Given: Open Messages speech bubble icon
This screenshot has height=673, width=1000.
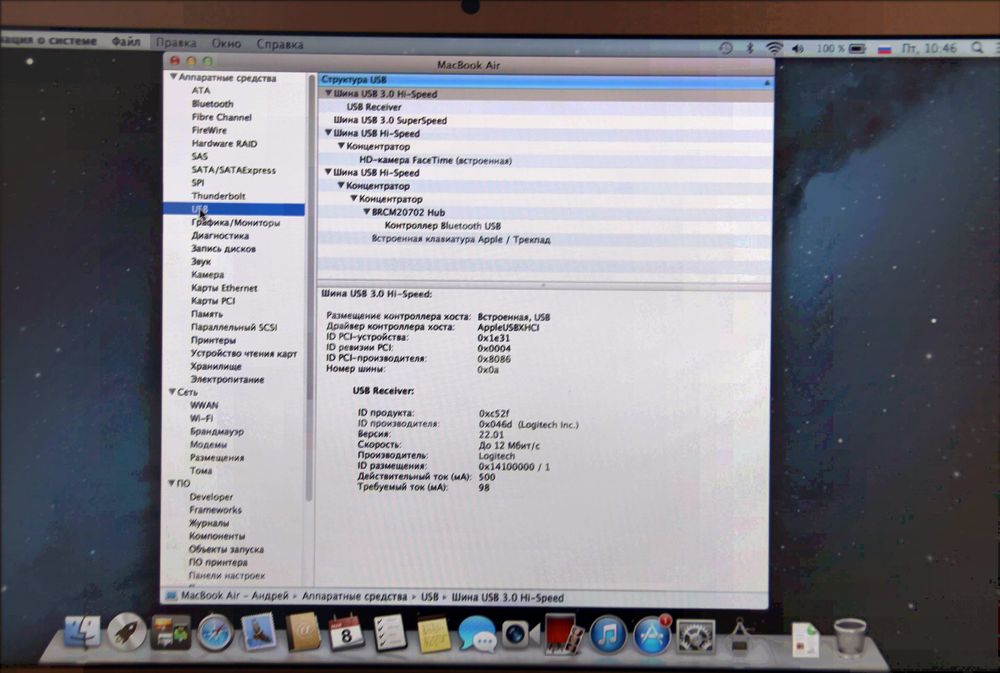Looking at the screenshot, I should [x=477, y=634].
